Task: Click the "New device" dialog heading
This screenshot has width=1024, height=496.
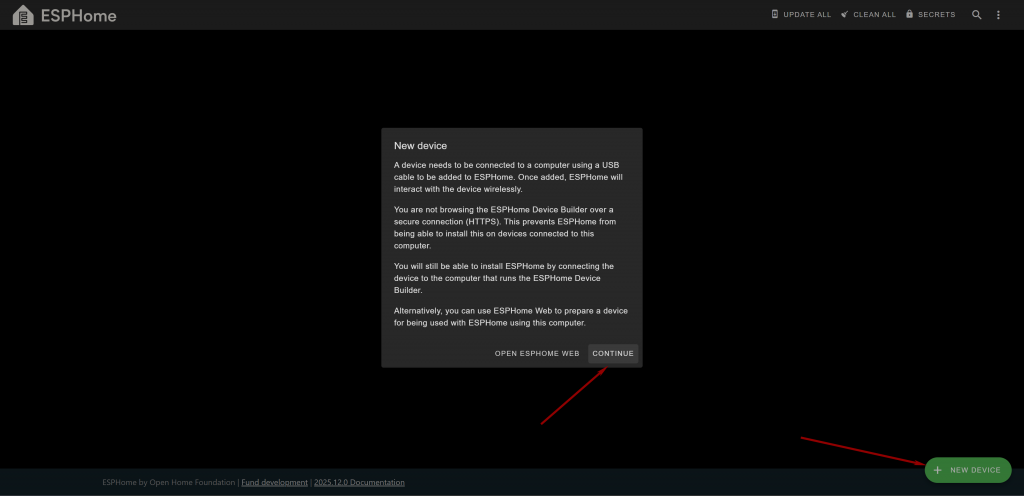Action: click(421, 146)
